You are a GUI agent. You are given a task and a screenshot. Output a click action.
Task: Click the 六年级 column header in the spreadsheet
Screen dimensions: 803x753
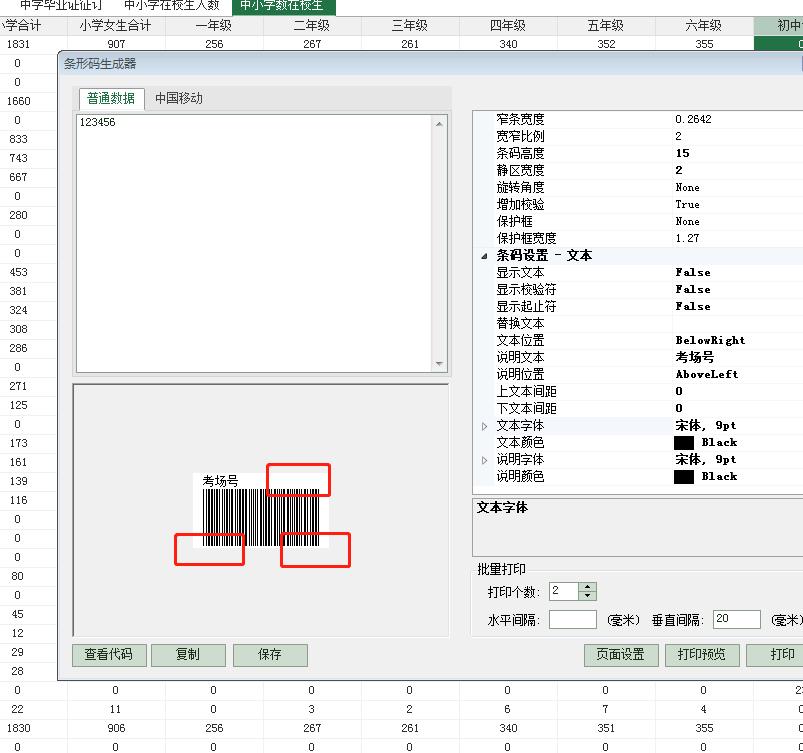tap(704, 26)
